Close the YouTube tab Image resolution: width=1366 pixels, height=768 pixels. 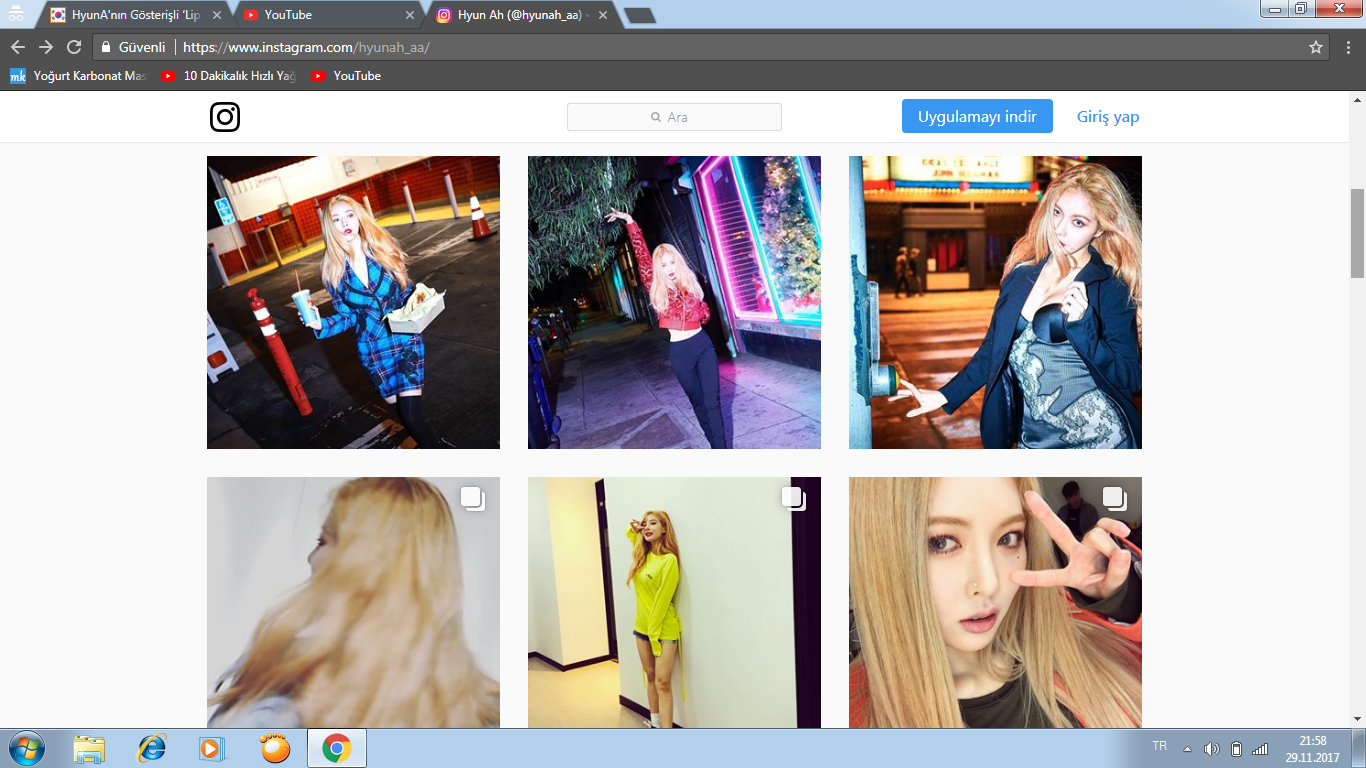coord(409,15)
